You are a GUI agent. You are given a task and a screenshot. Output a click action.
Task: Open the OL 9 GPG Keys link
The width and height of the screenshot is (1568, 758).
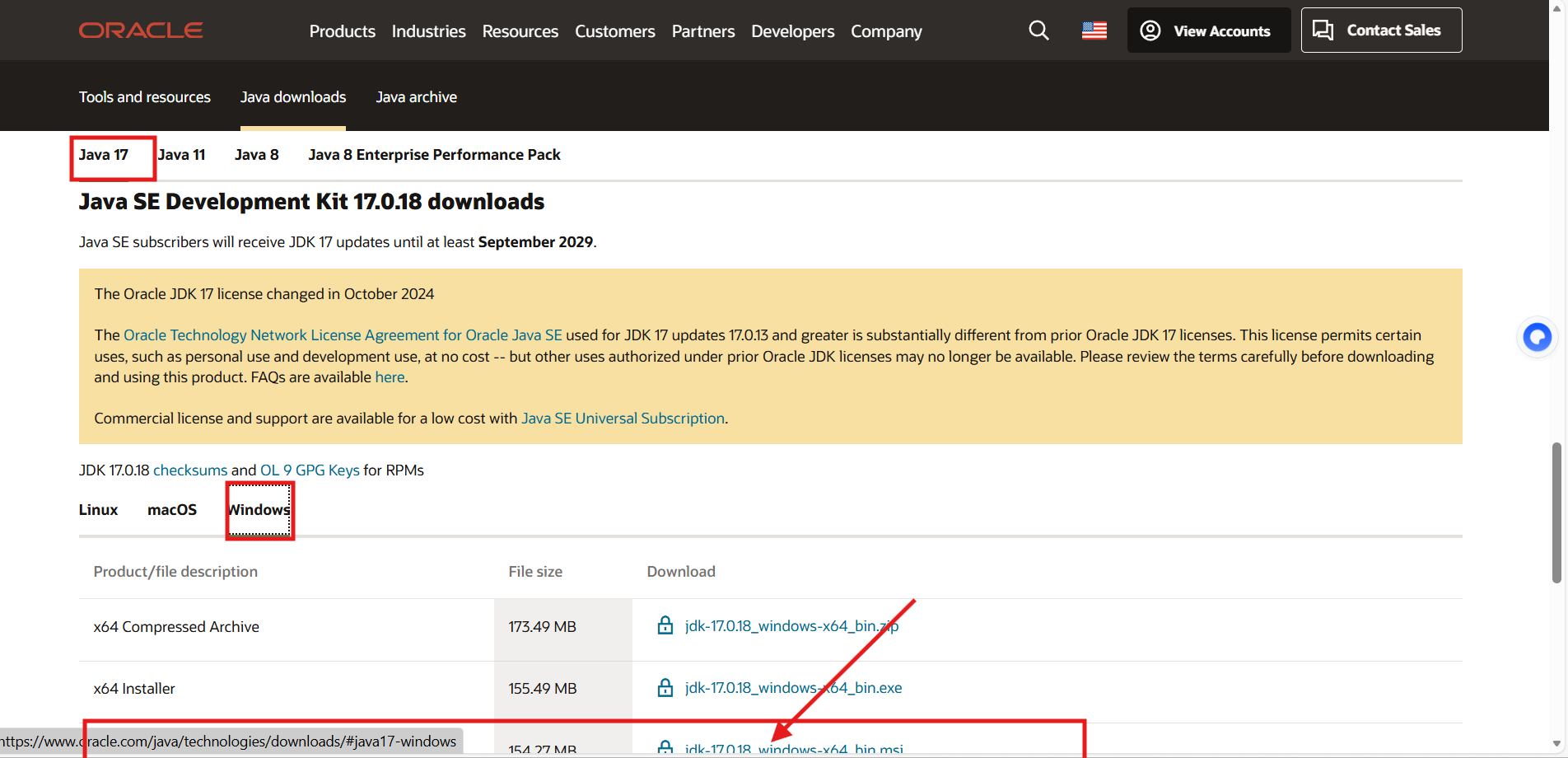[310, 470]
